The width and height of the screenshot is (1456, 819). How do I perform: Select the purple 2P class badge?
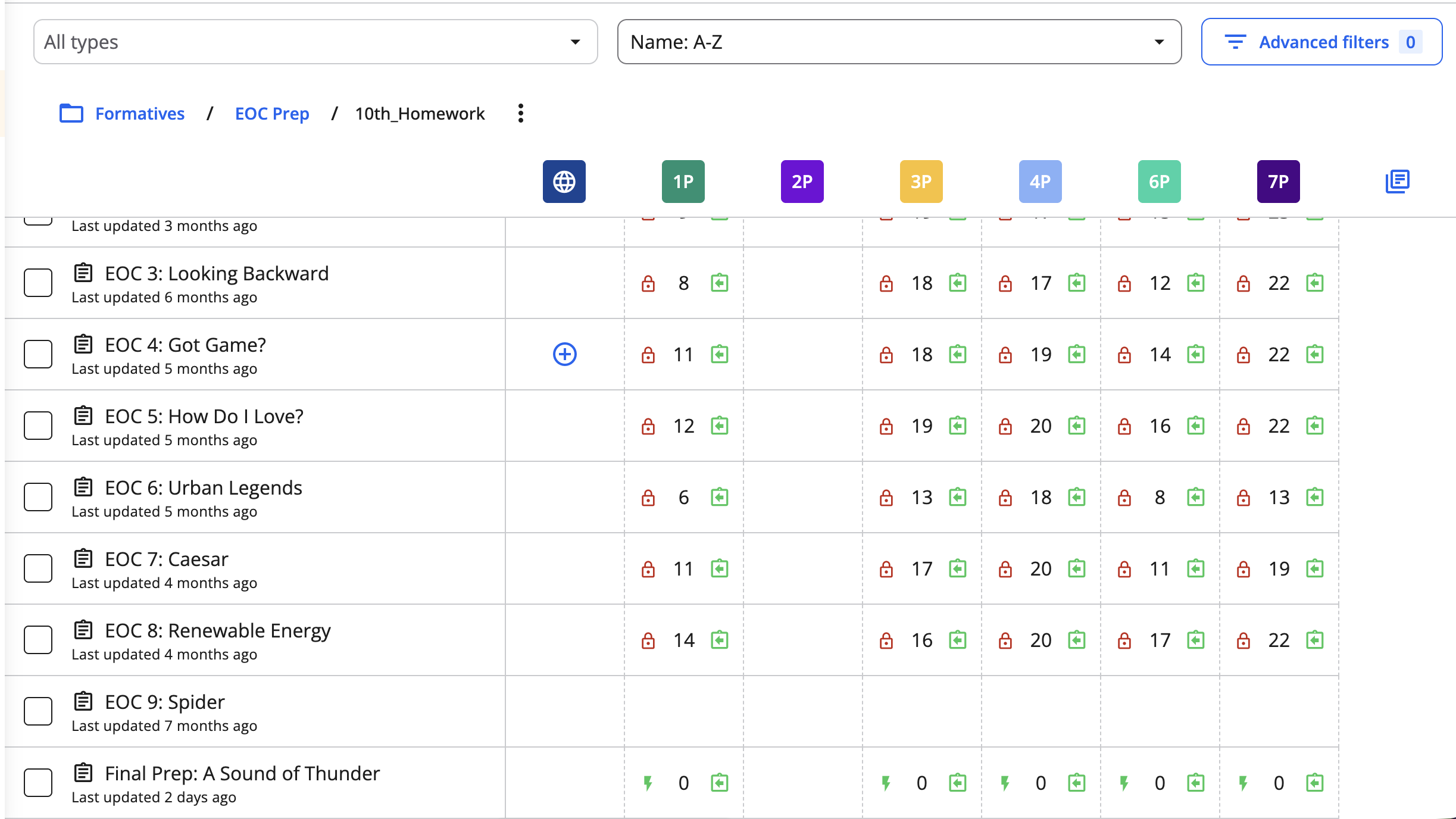[x=802, y=182]
